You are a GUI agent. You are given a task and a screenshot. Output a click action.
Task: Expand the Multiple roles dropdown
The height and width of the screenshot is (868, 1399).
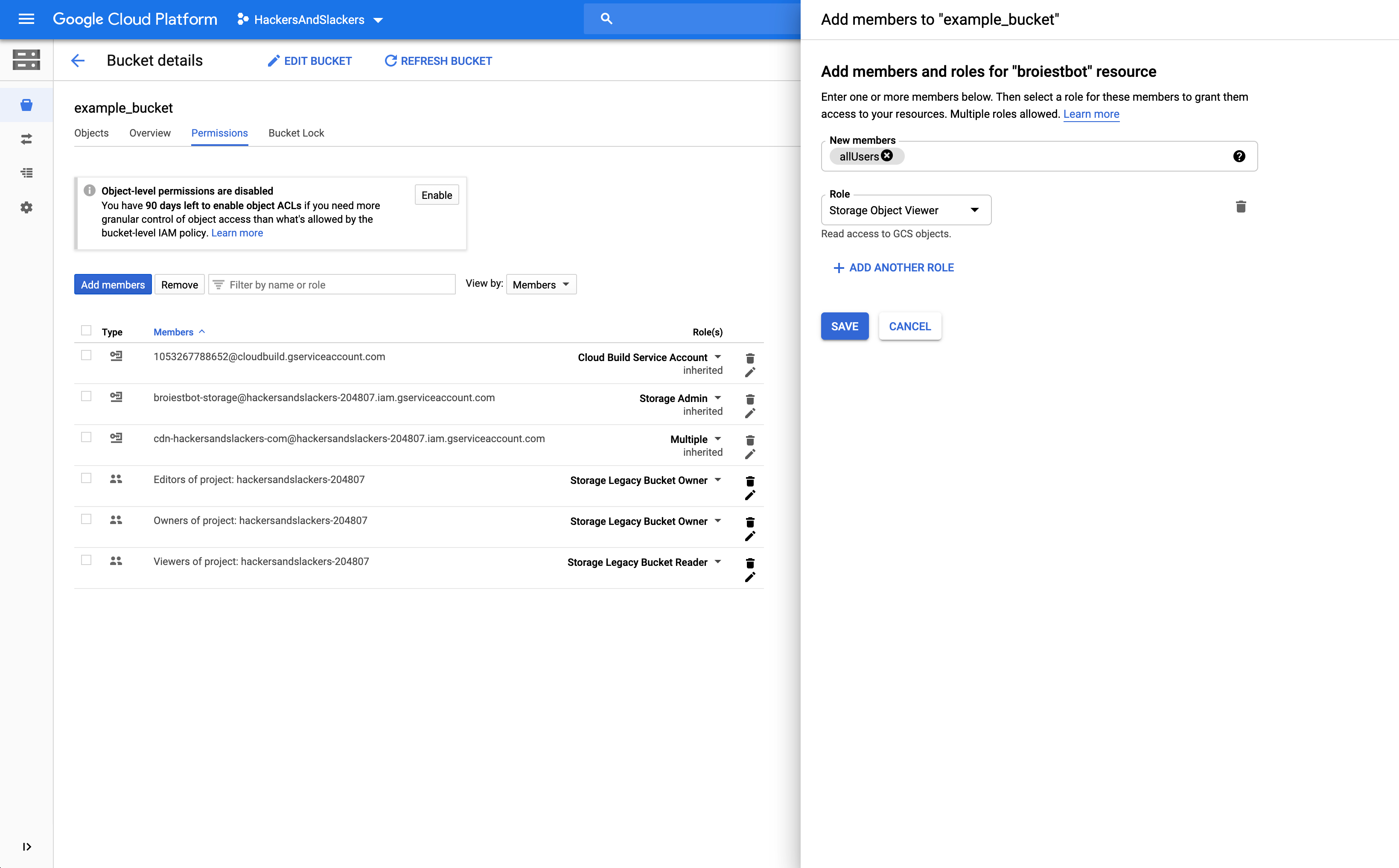[717, 439]
